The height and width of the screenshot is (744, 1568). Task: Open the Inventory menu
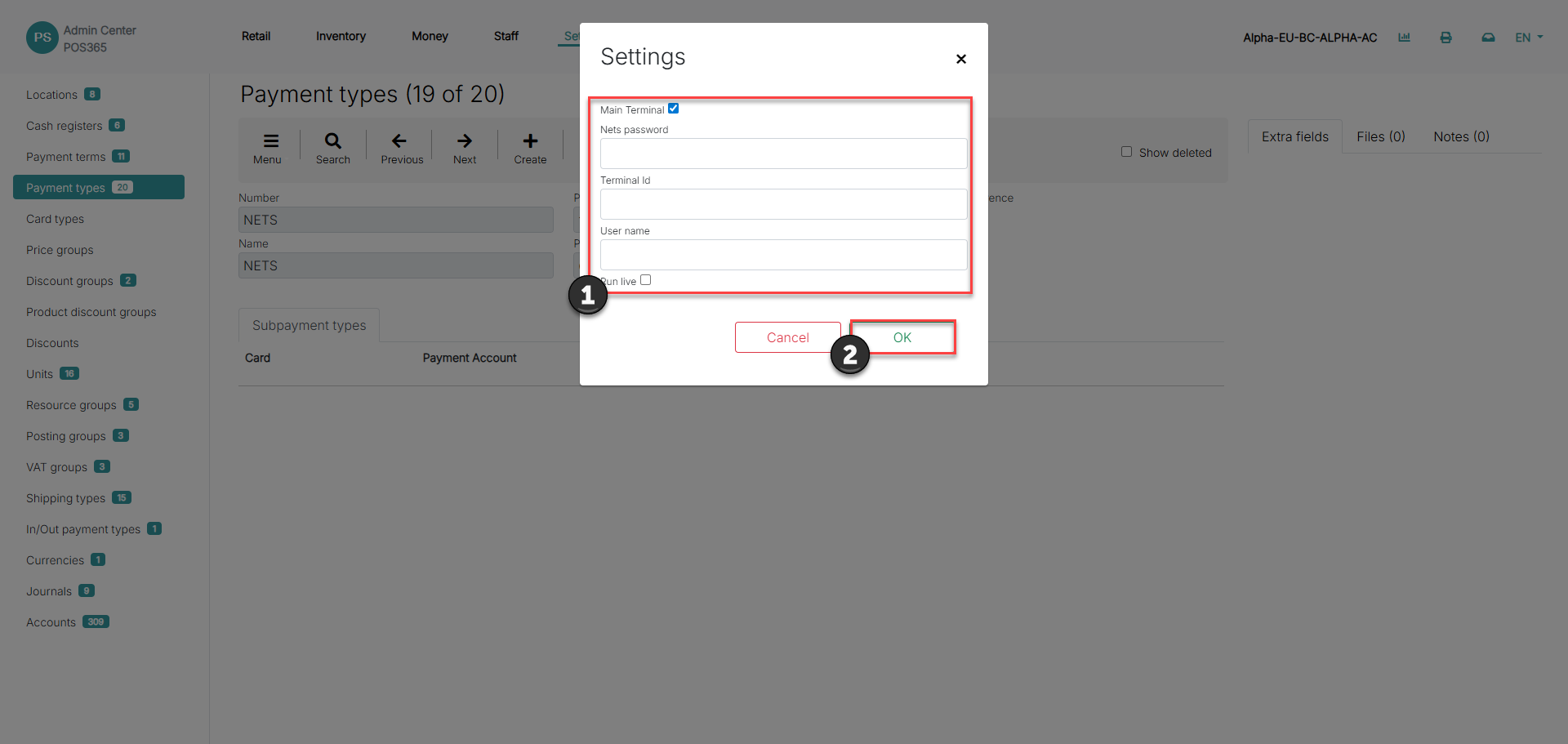point(341,36)
